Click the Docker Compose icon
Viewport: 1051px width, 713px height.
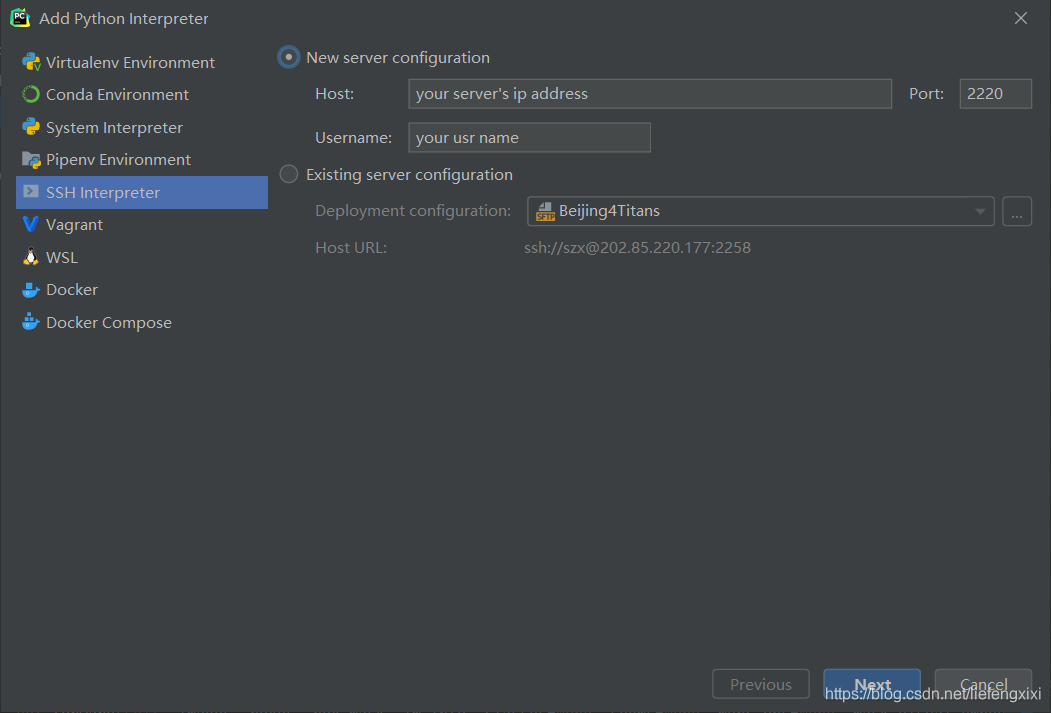[31, 322]
